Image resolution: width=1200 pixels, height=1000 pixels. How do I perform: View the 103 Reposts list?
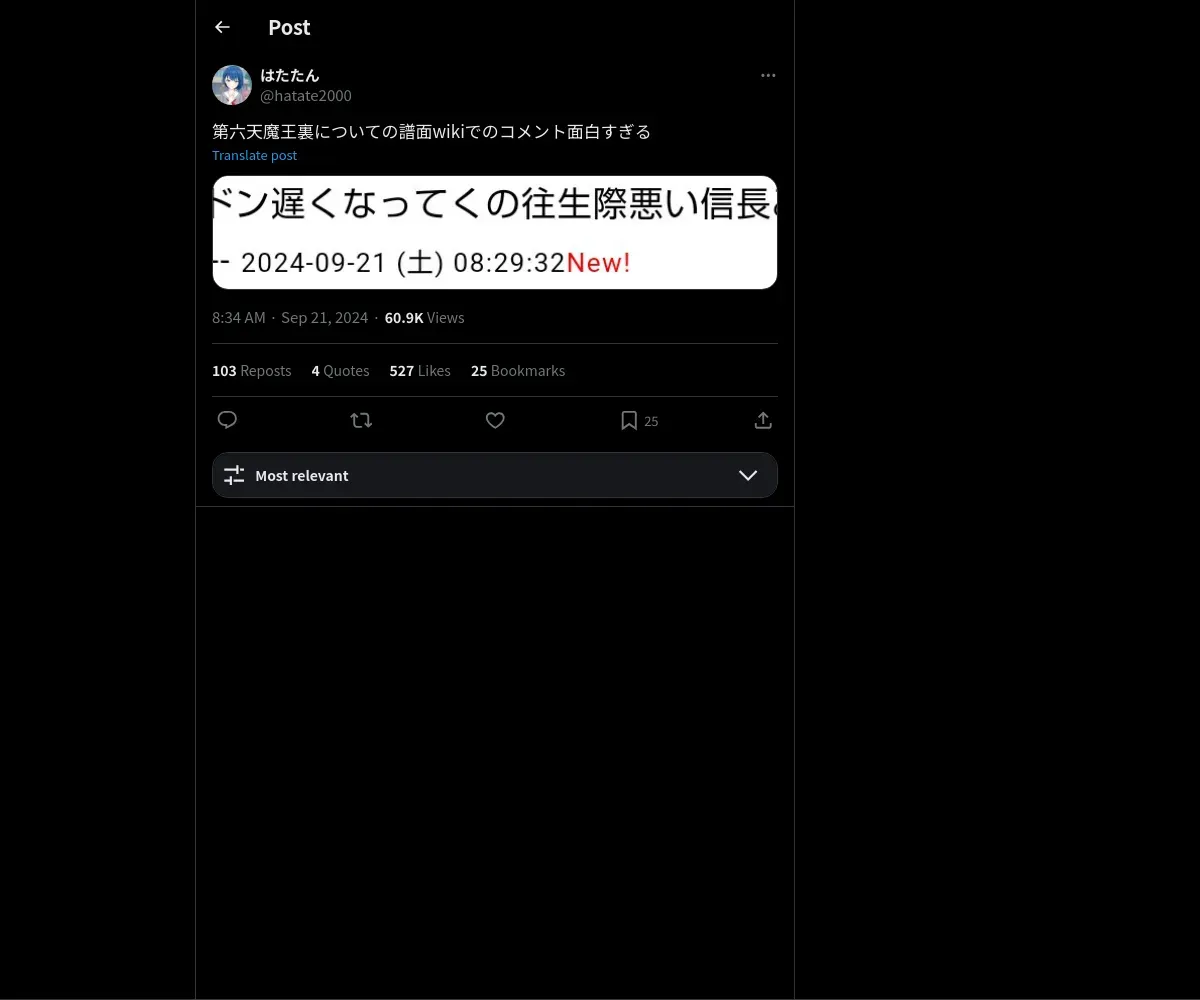251,370
